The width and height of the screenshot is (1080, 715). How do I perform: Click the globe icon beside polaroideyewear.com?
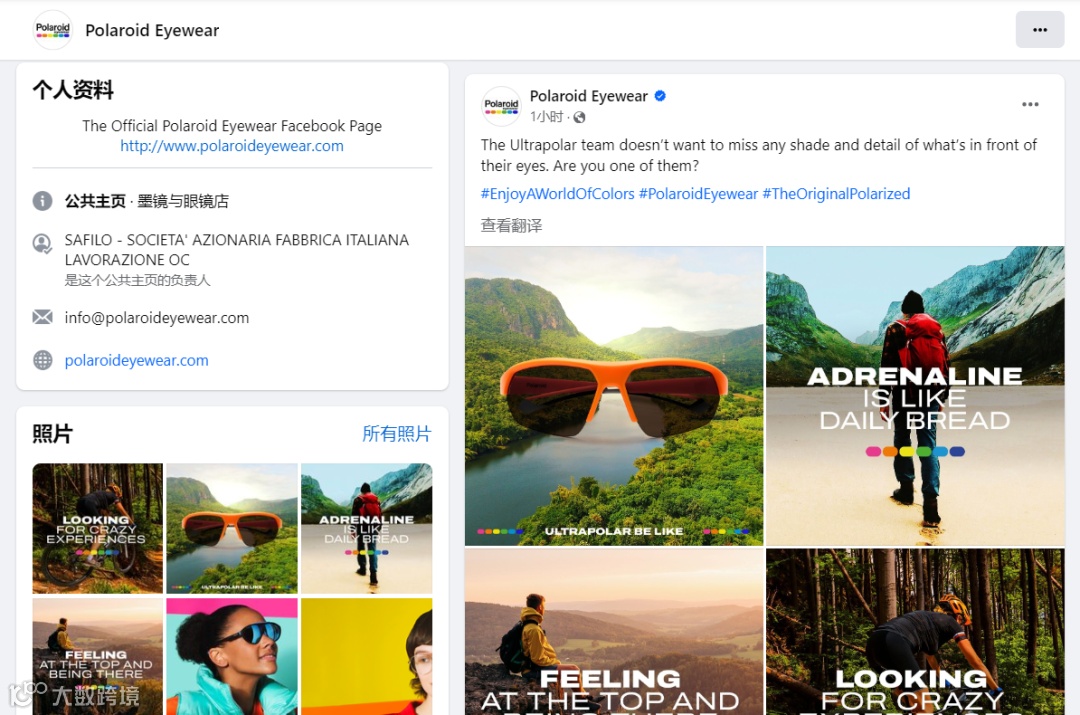41,362
